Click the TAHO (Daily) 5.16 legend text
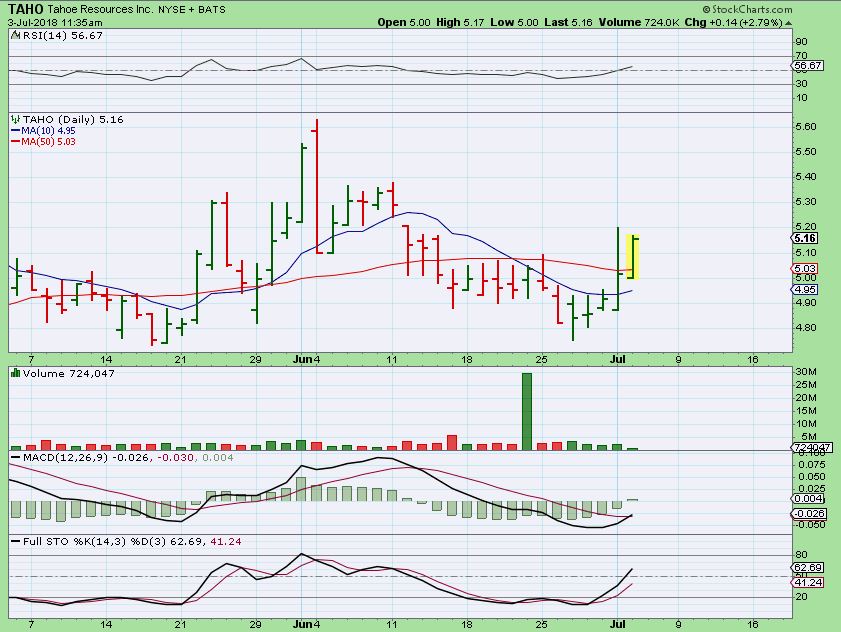 (x=73, y=119)
